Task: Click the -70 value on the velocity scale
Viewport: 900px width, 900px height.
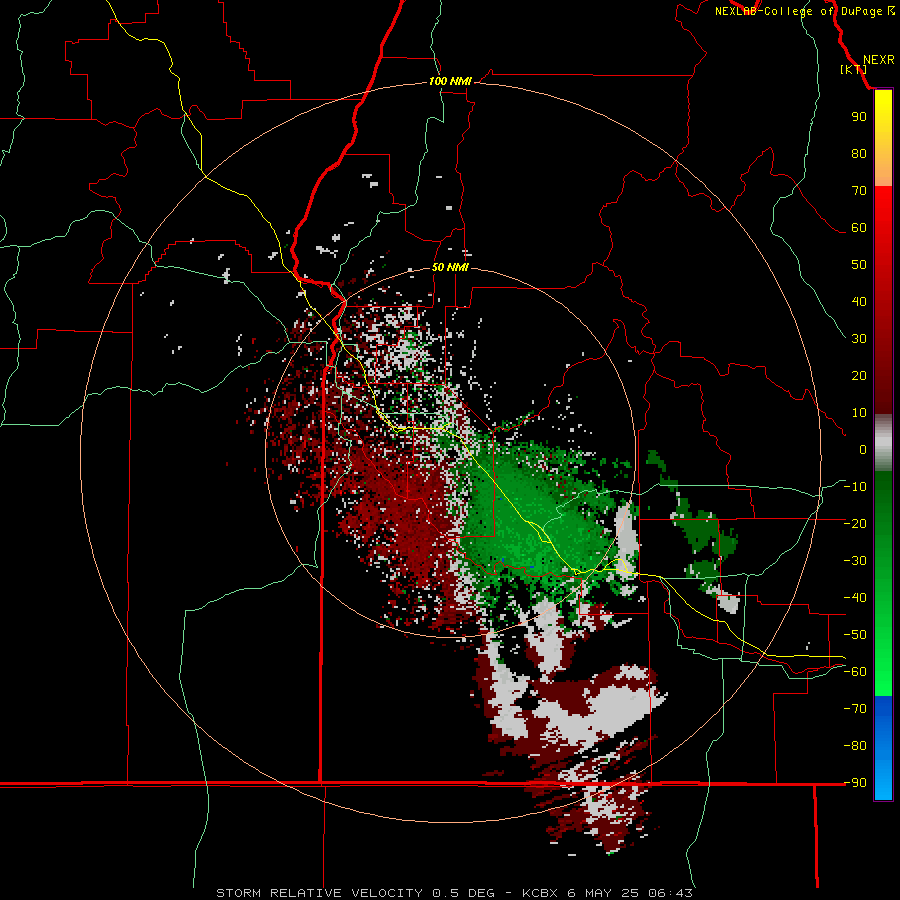Action: [x=855, y=709]
